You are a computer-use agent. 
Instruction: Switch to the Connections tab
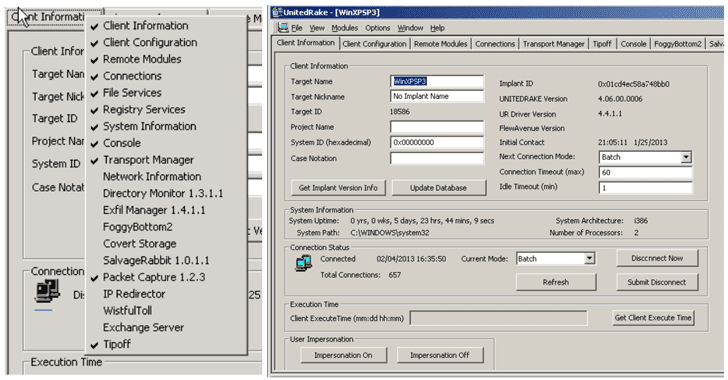click(x=495, y=44)
